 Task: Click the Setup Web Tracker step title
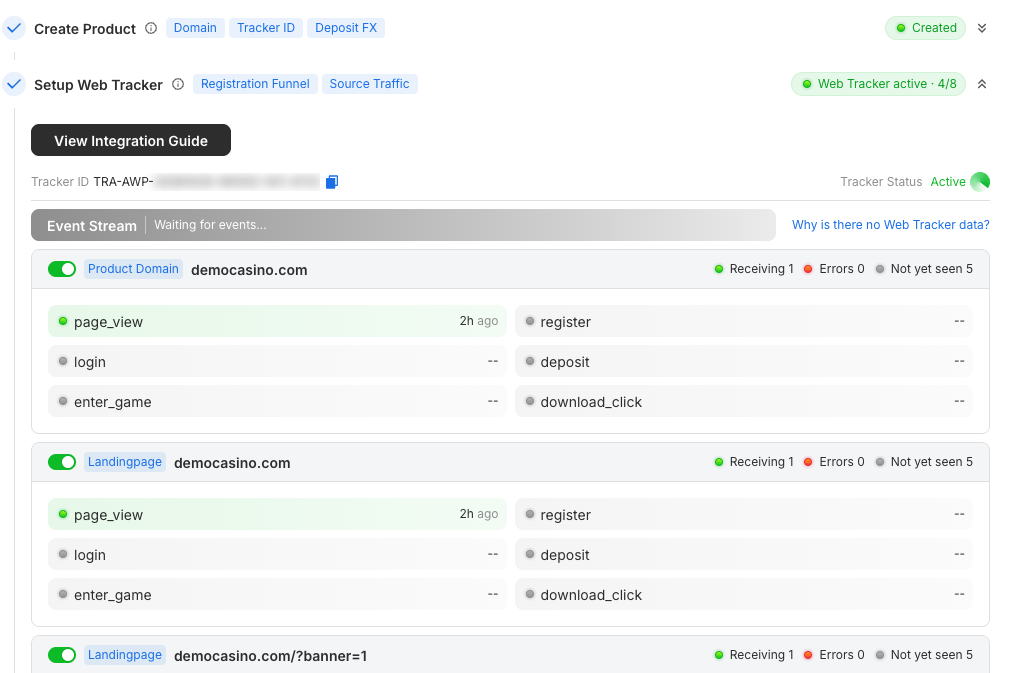coord(98,85)
